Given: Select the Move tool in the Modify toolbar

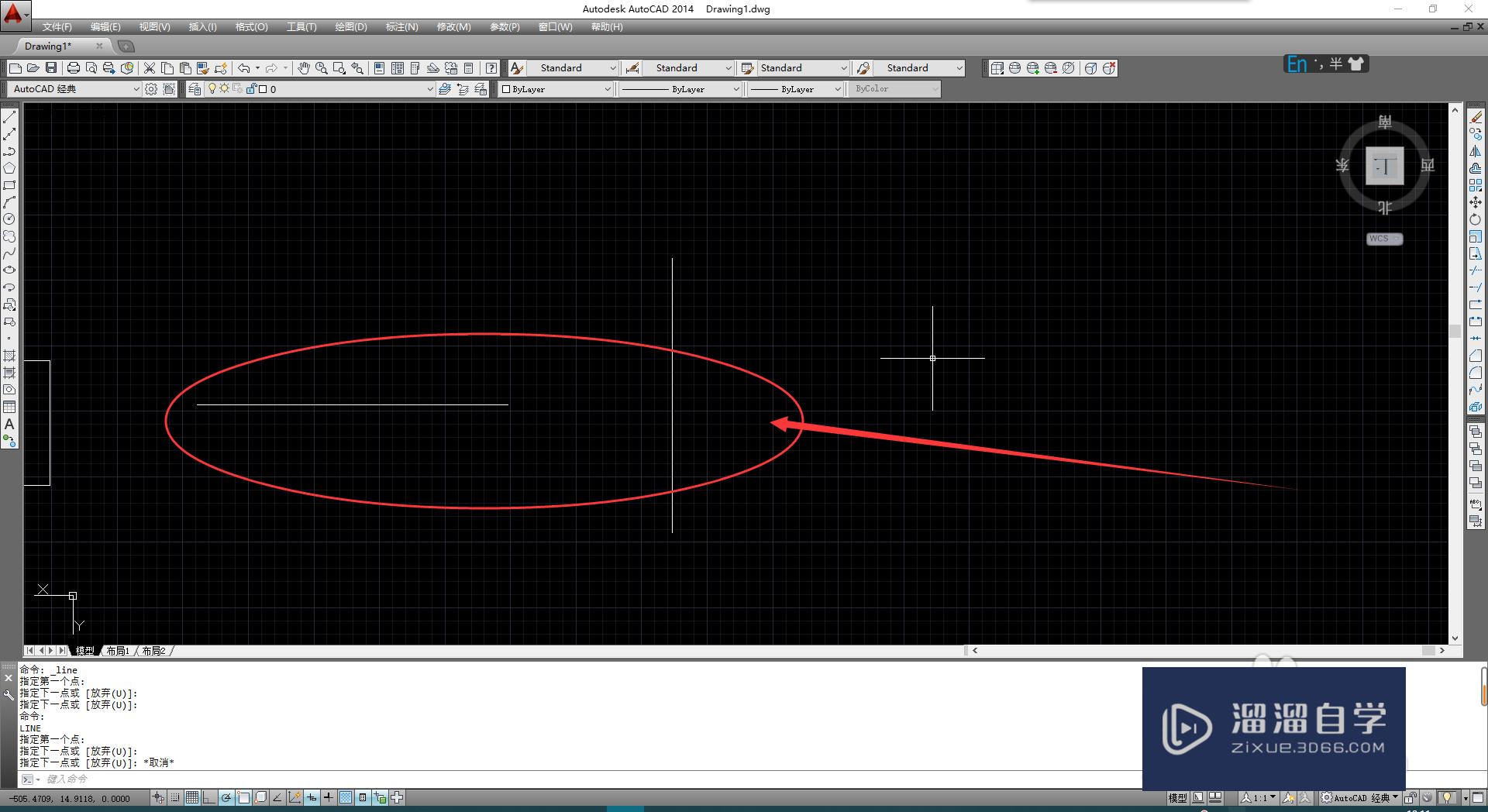Looking at the screenshot, I should tap(1476, 202).
